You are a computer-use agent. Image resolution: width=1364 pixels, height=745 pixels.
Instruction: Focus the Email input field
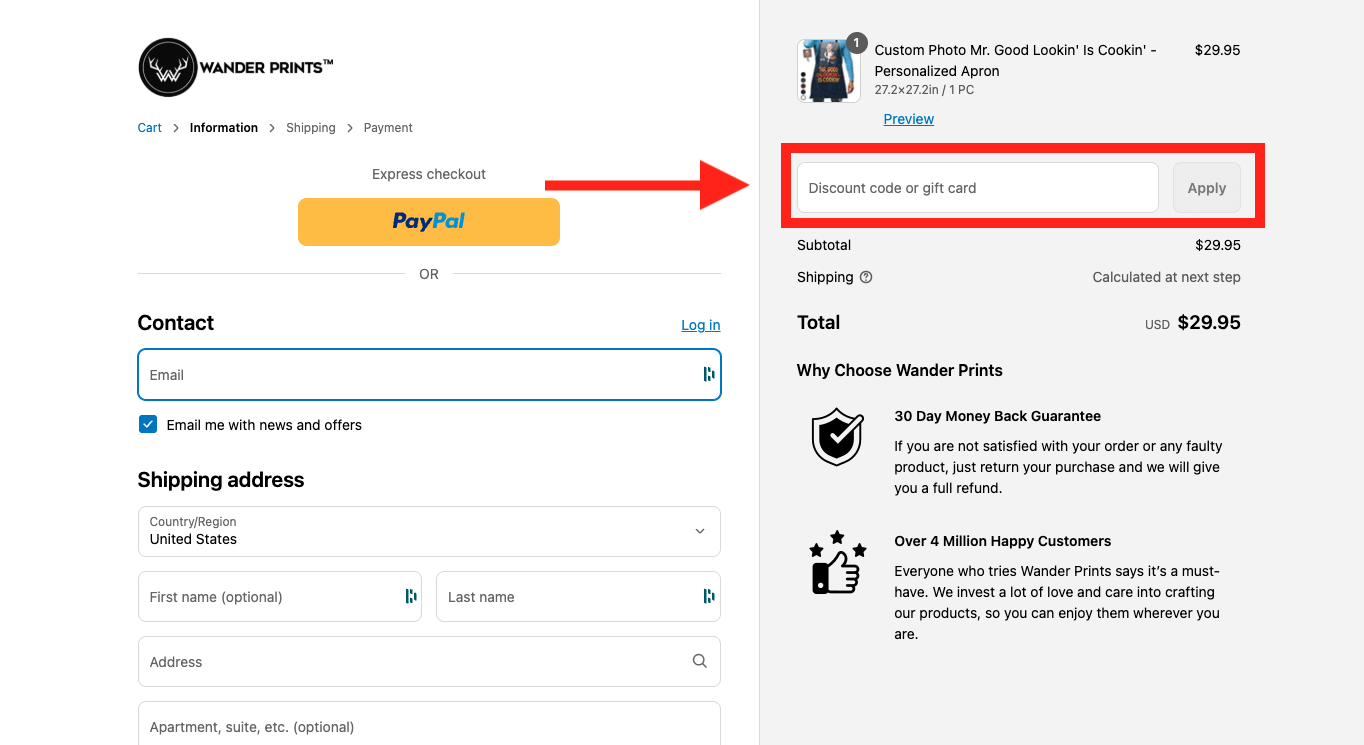[429, 375]
